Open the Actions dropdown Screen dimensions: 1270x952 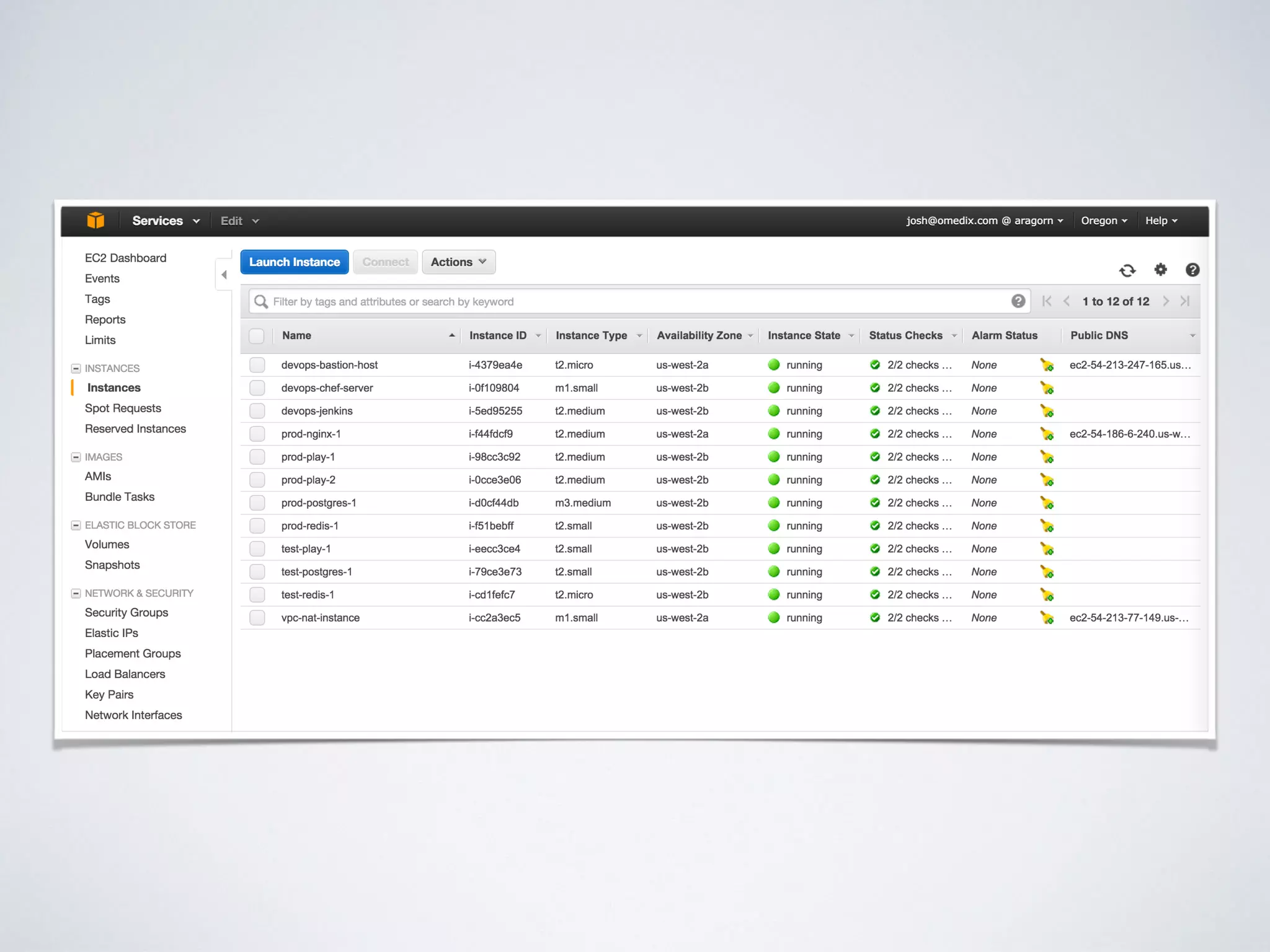458,262
